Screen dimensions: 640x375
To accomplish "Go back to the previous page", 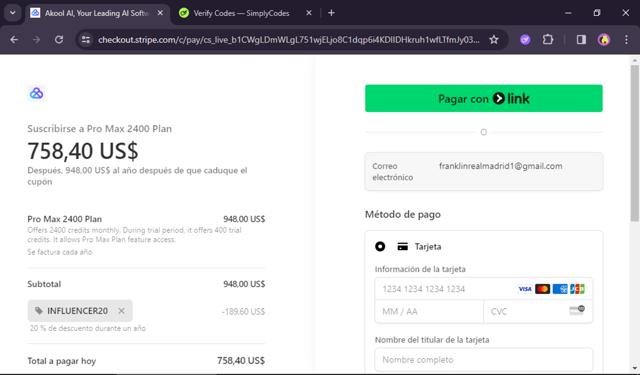I will pyautogui.click(x=14, y=40).
